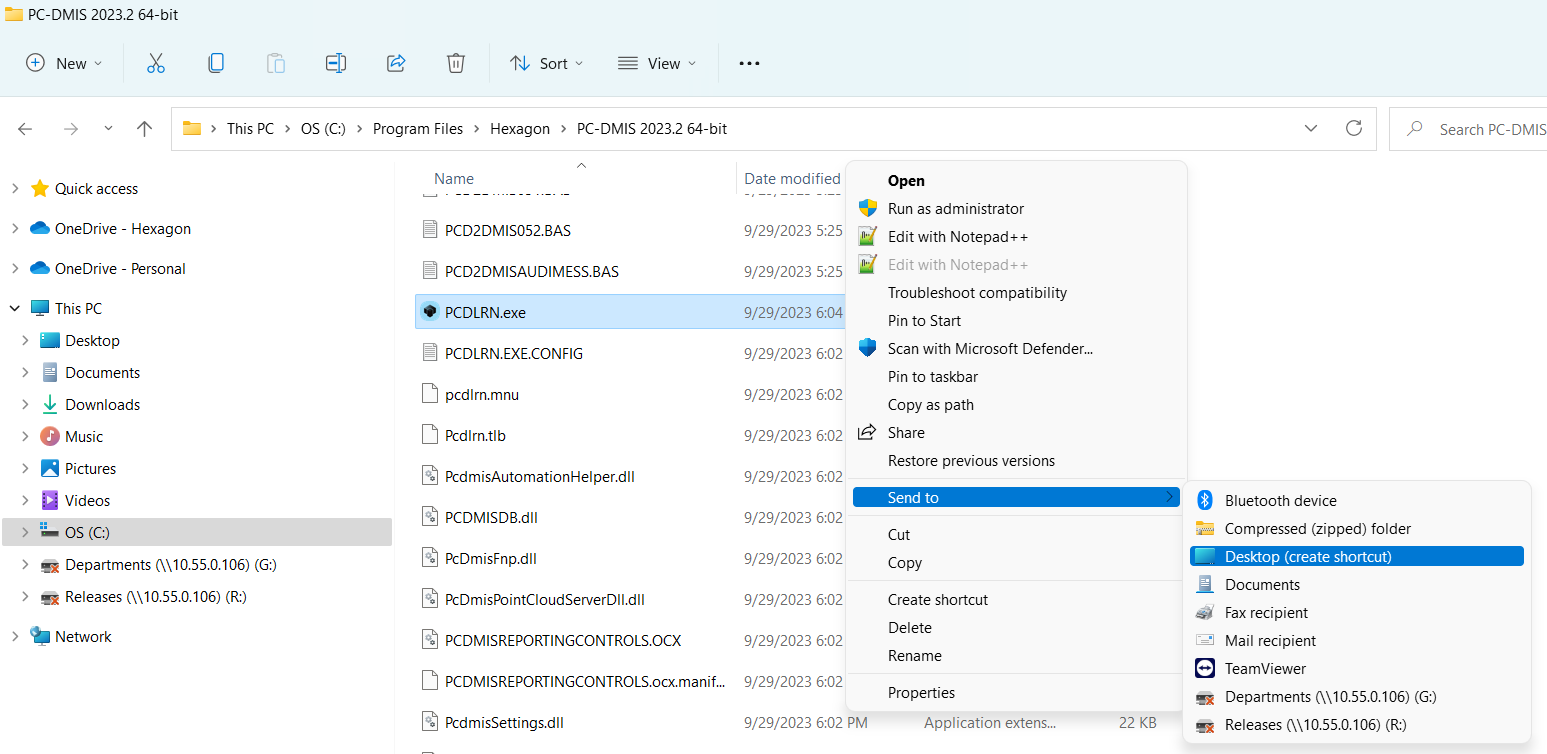Navigate to Program Files via the breadcrumb
This screenshot has width=1547, height=754.
[x=417, y=128]
